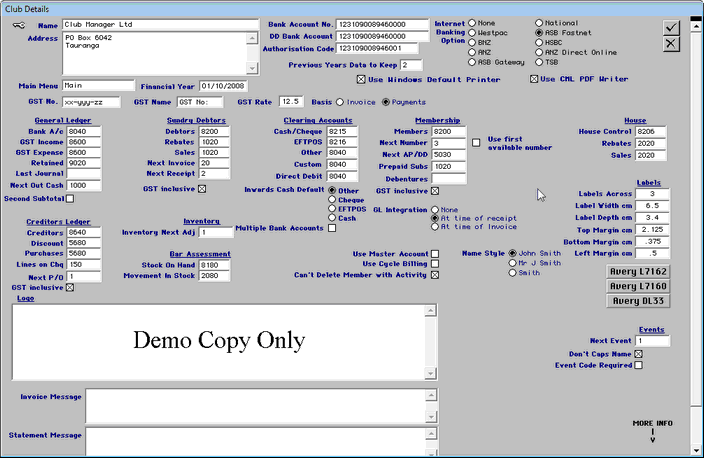Screen dimensions: 704x458
Task: Apply Avery L7162 label preset
Action: [638, 272]
